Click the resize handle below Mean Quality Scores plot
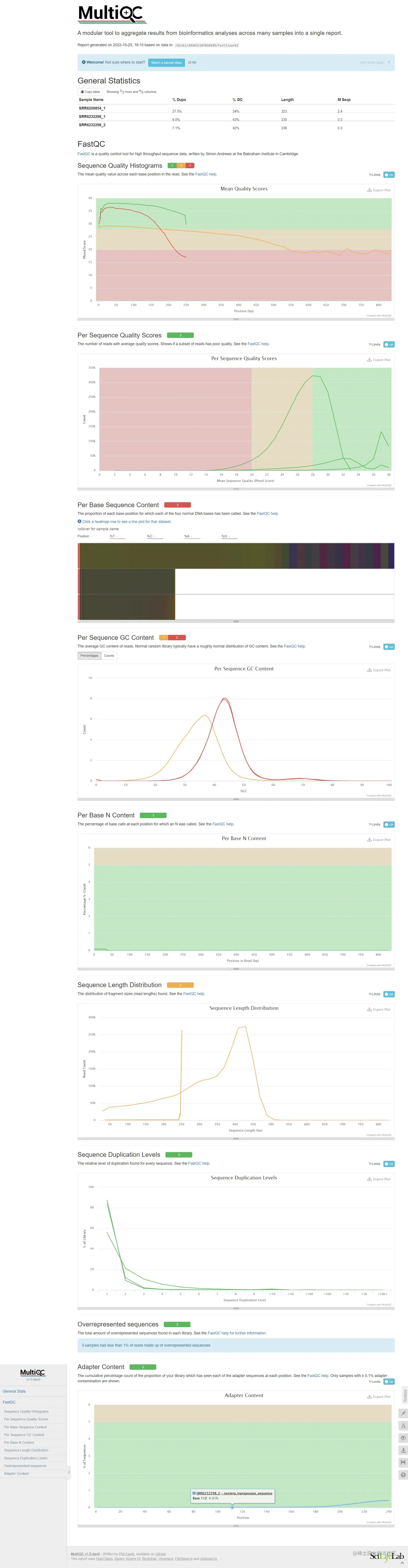Viewport: 408px width, 1568px height. coord(236,319)
